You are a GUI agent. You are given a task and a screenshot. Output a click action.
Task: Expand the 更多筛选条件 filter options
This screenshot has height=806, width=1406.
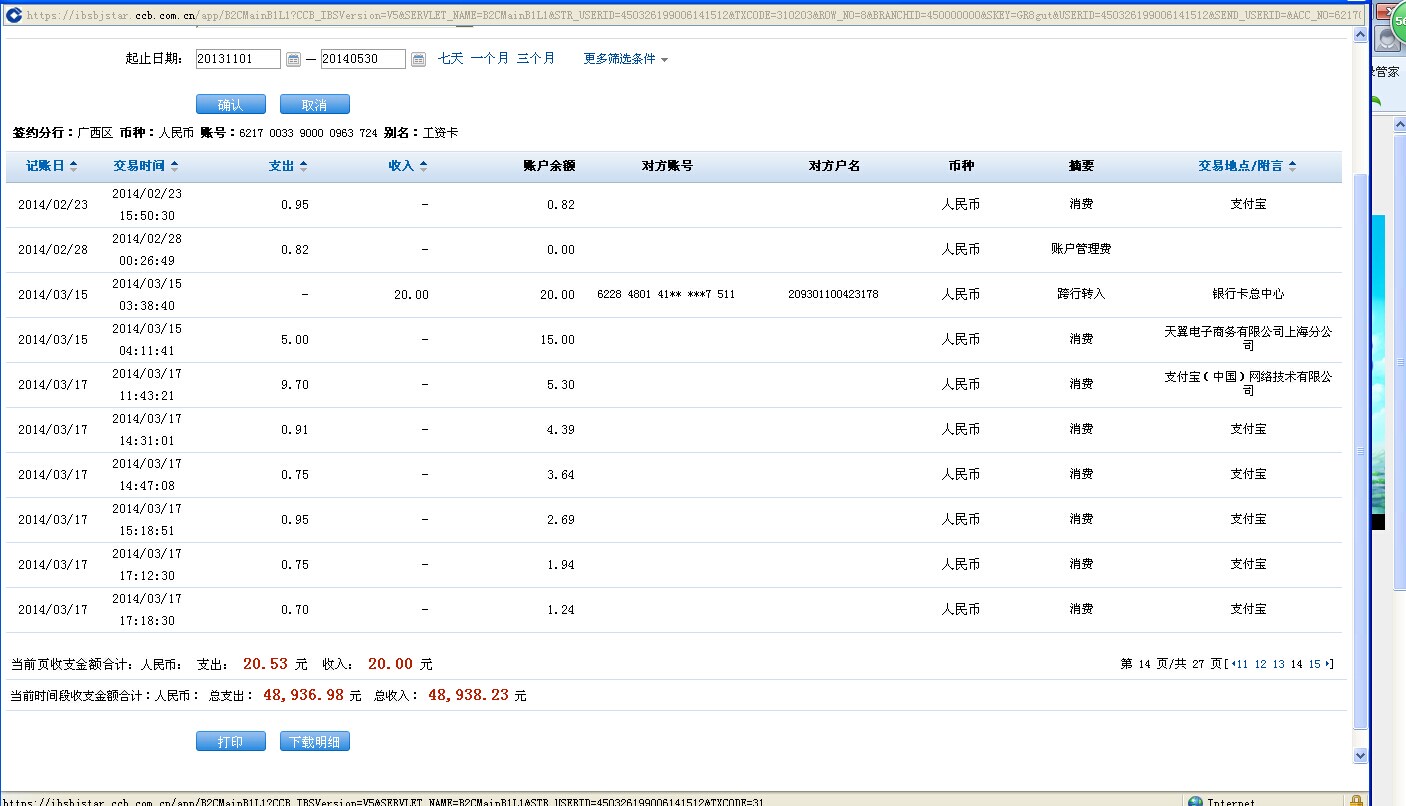point(625,59)
